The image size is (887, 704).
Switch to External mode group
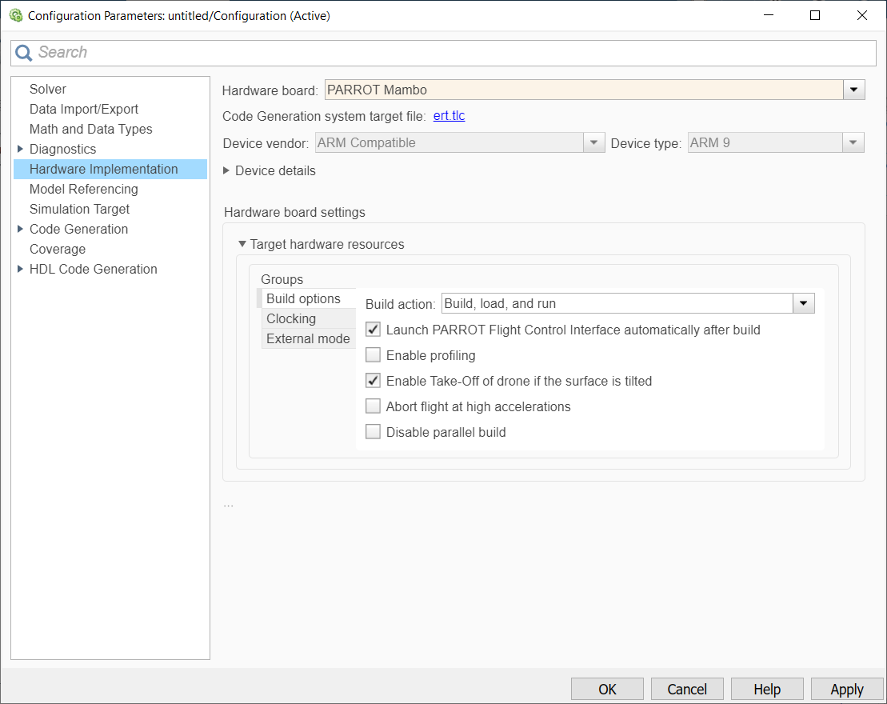pos(308,339)
